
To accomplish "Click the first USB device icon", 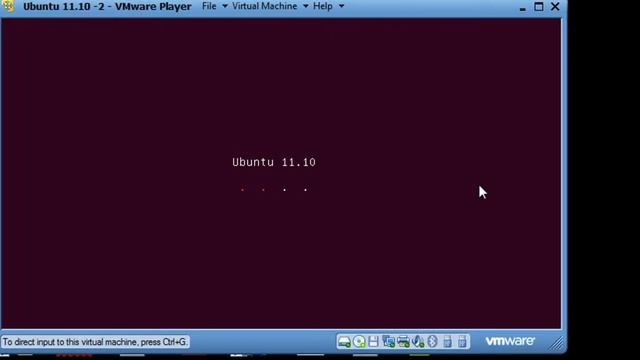I will pos(447,342).
